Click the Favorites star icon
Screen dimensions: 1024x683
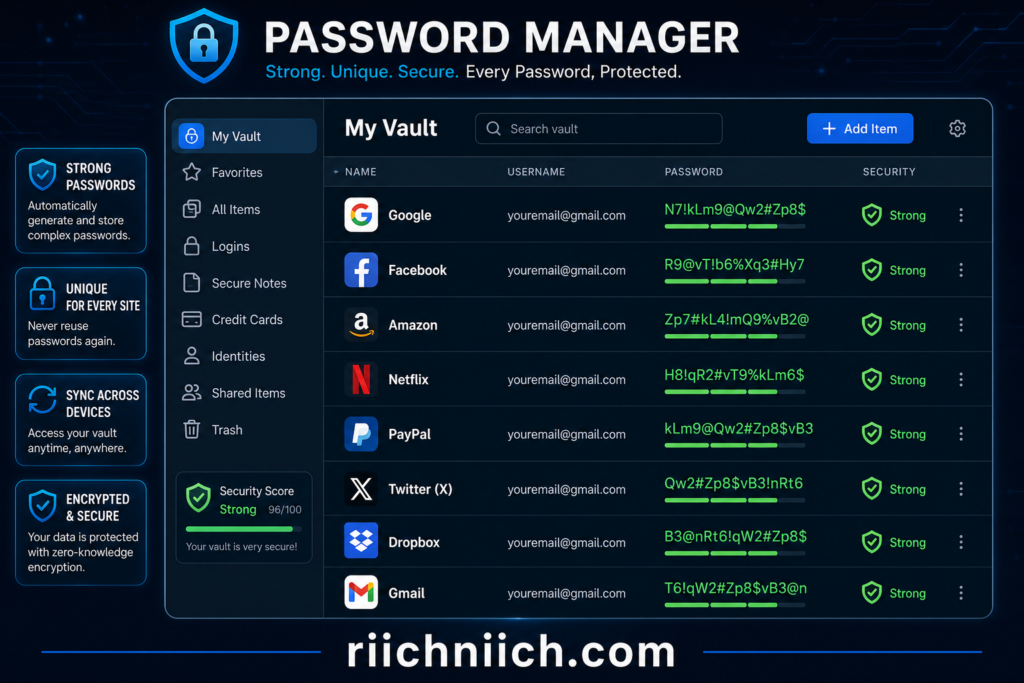[x=191, y=172]
